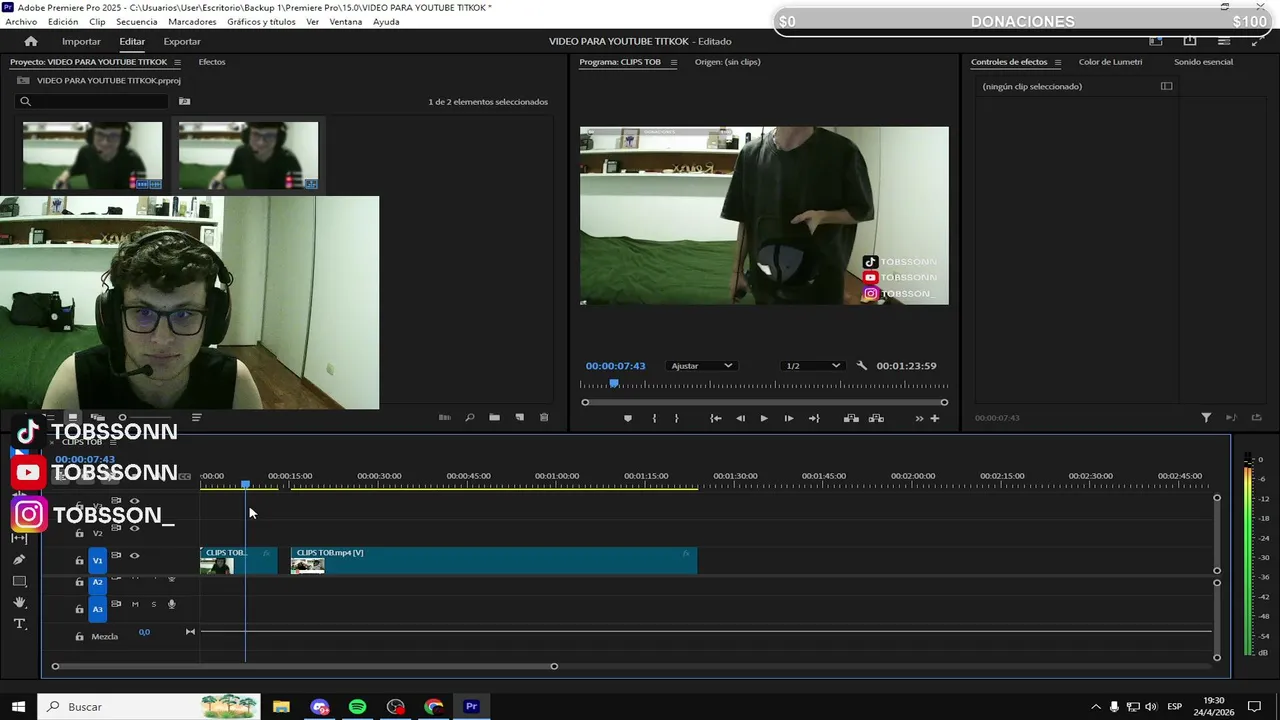Mark Out point in Program monitor
This screenshot has height=720, width=1280.
676,418
